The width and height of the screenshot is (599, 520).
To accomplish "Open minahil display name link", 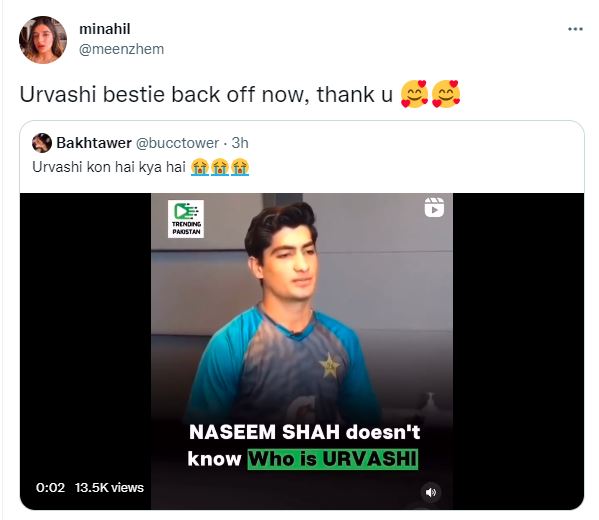I will (x=105, y=29).
